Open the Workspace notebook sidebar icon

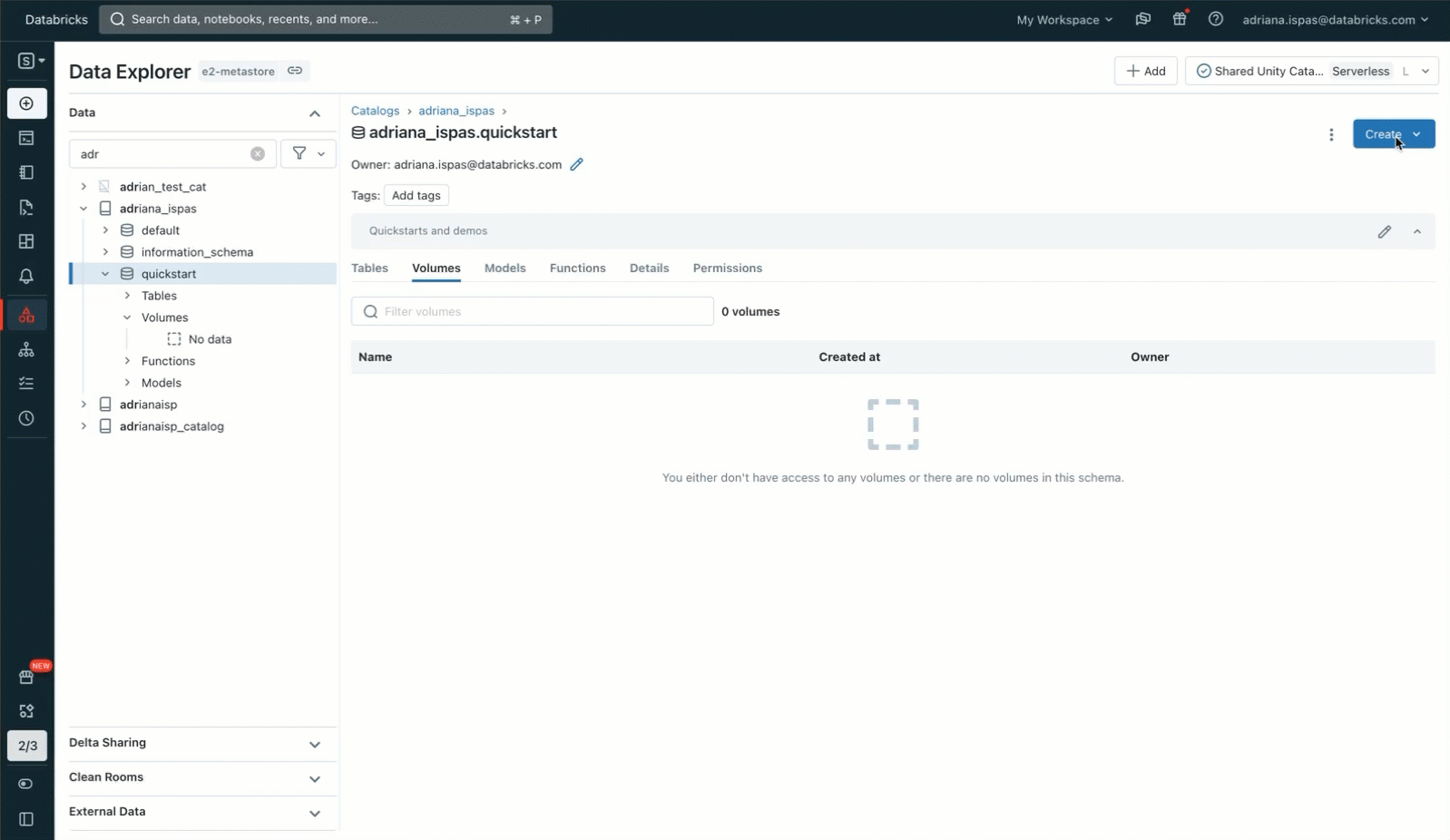click(27, 172)
